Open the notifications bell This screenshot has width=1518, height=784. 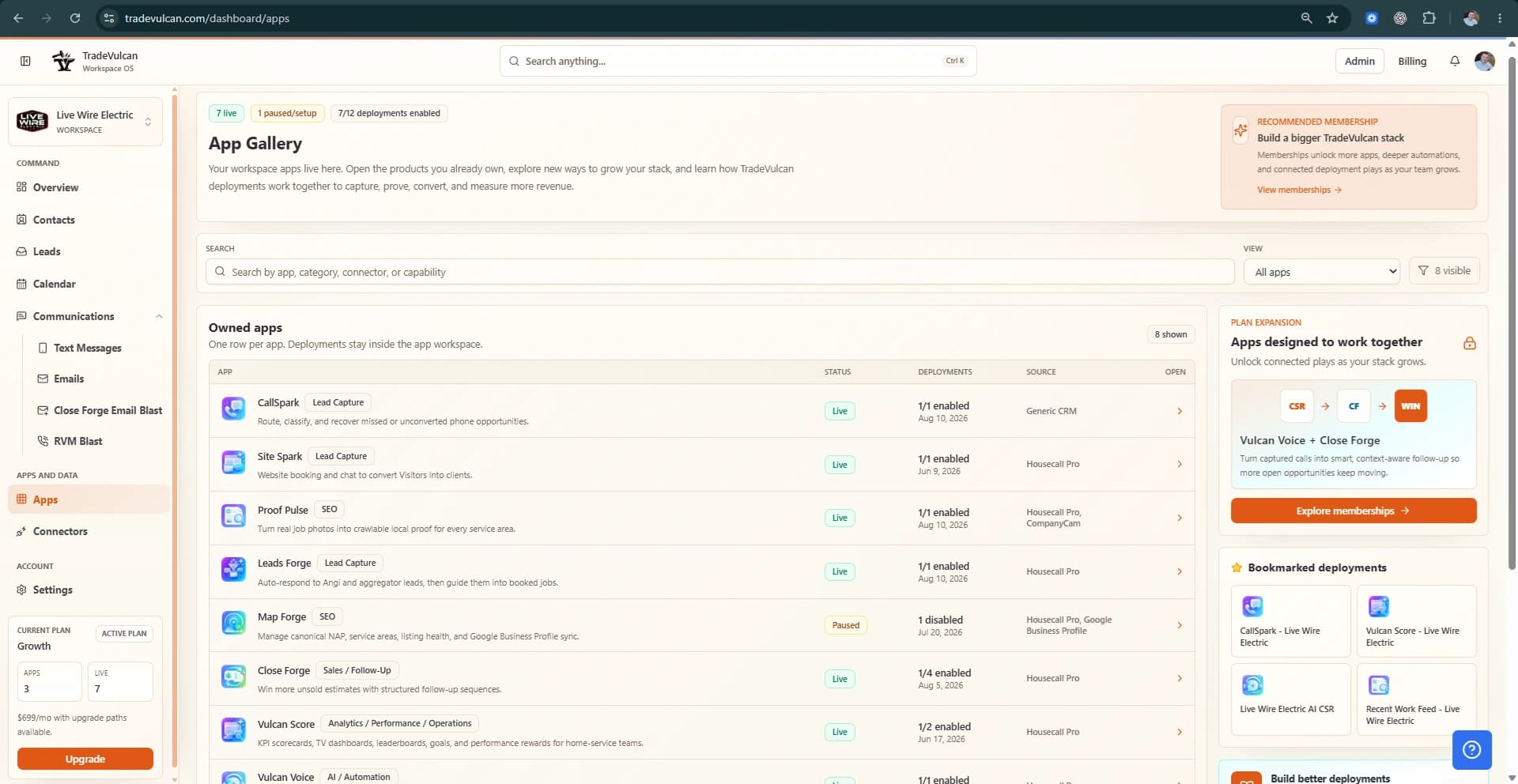coord(1455,61)
